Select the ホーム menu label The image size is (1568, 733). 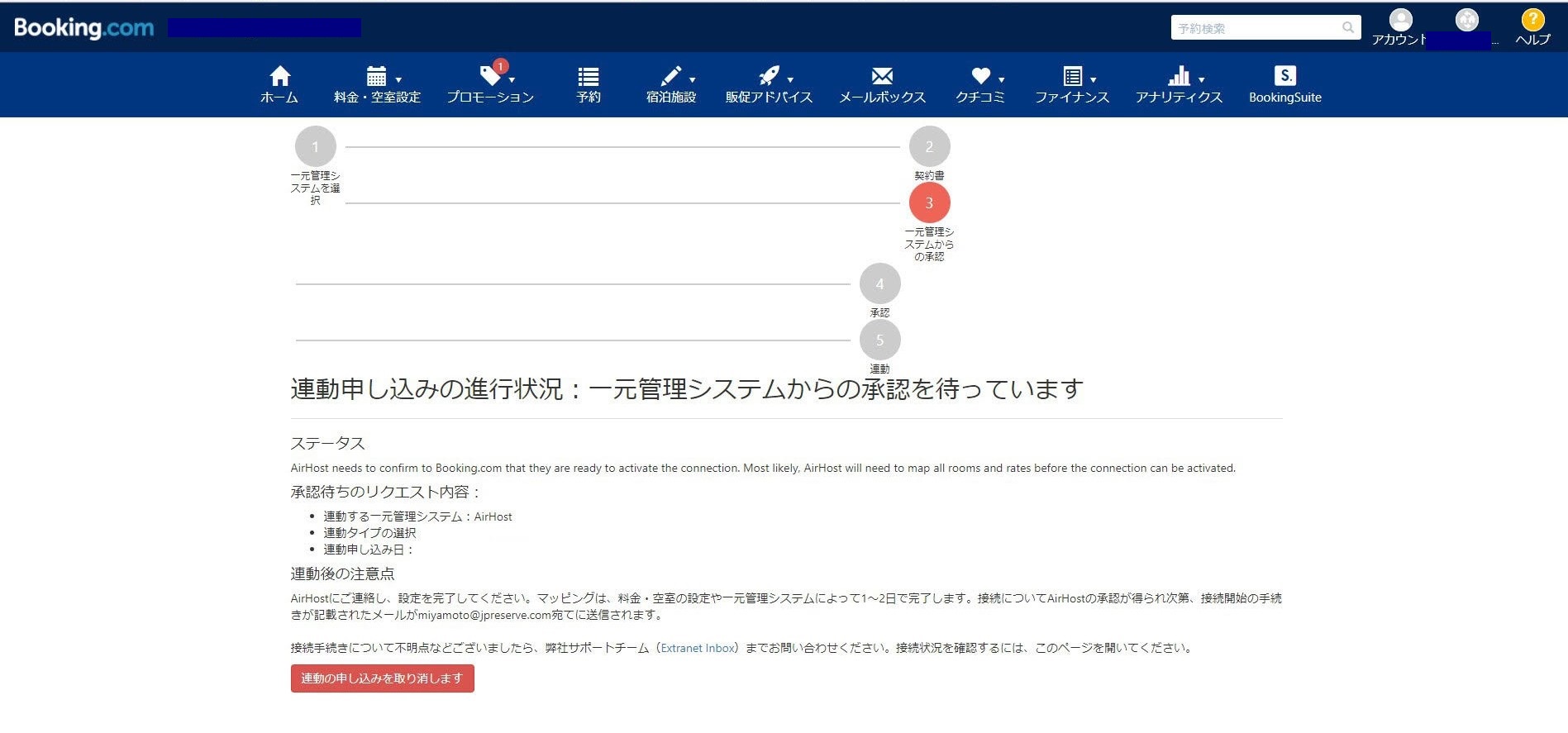(x=279, y=98)
